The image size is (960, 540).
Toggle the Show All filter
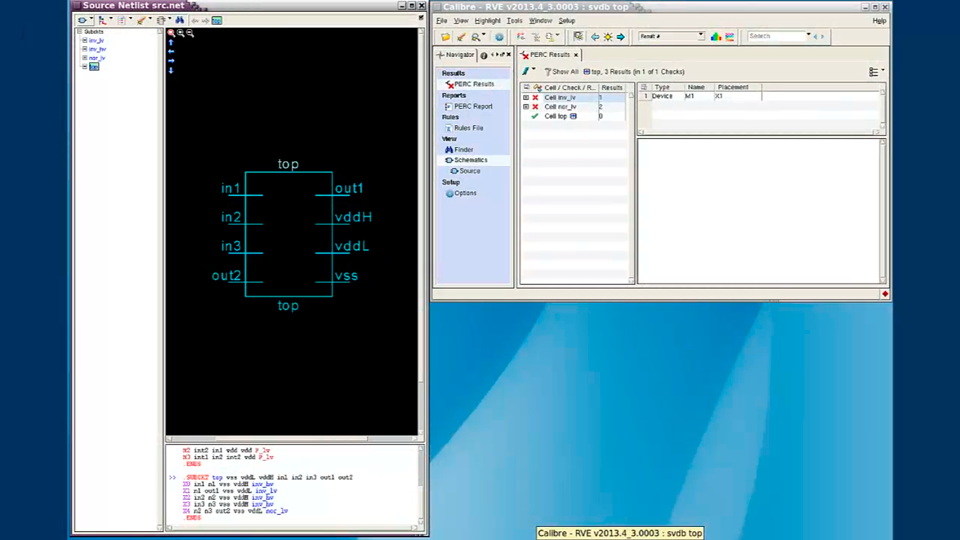[x=561, y=72]
